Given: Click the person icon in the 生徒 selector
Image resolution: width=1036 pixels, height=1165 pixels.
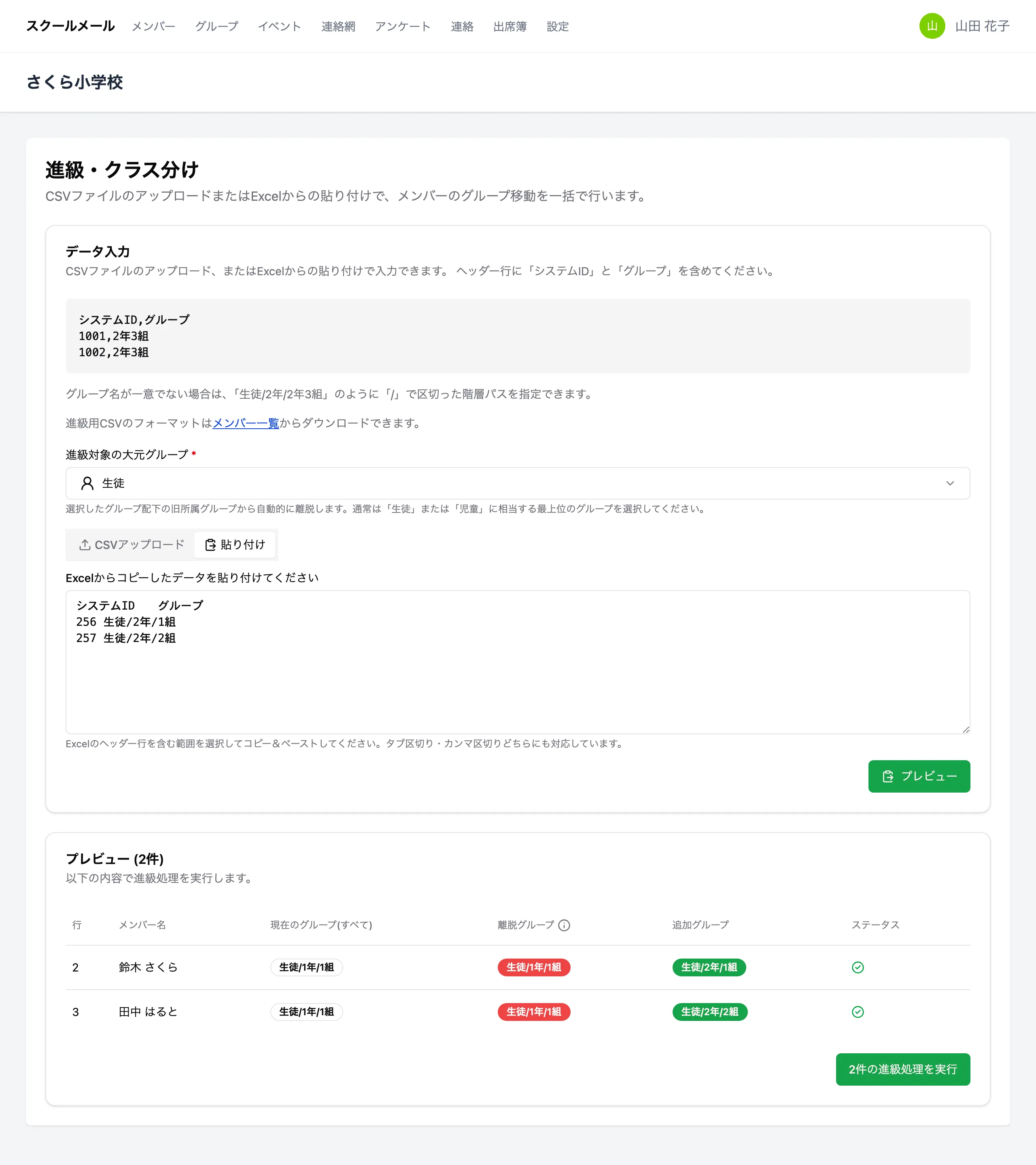Looking at the screenshot, I should [87, 483].
